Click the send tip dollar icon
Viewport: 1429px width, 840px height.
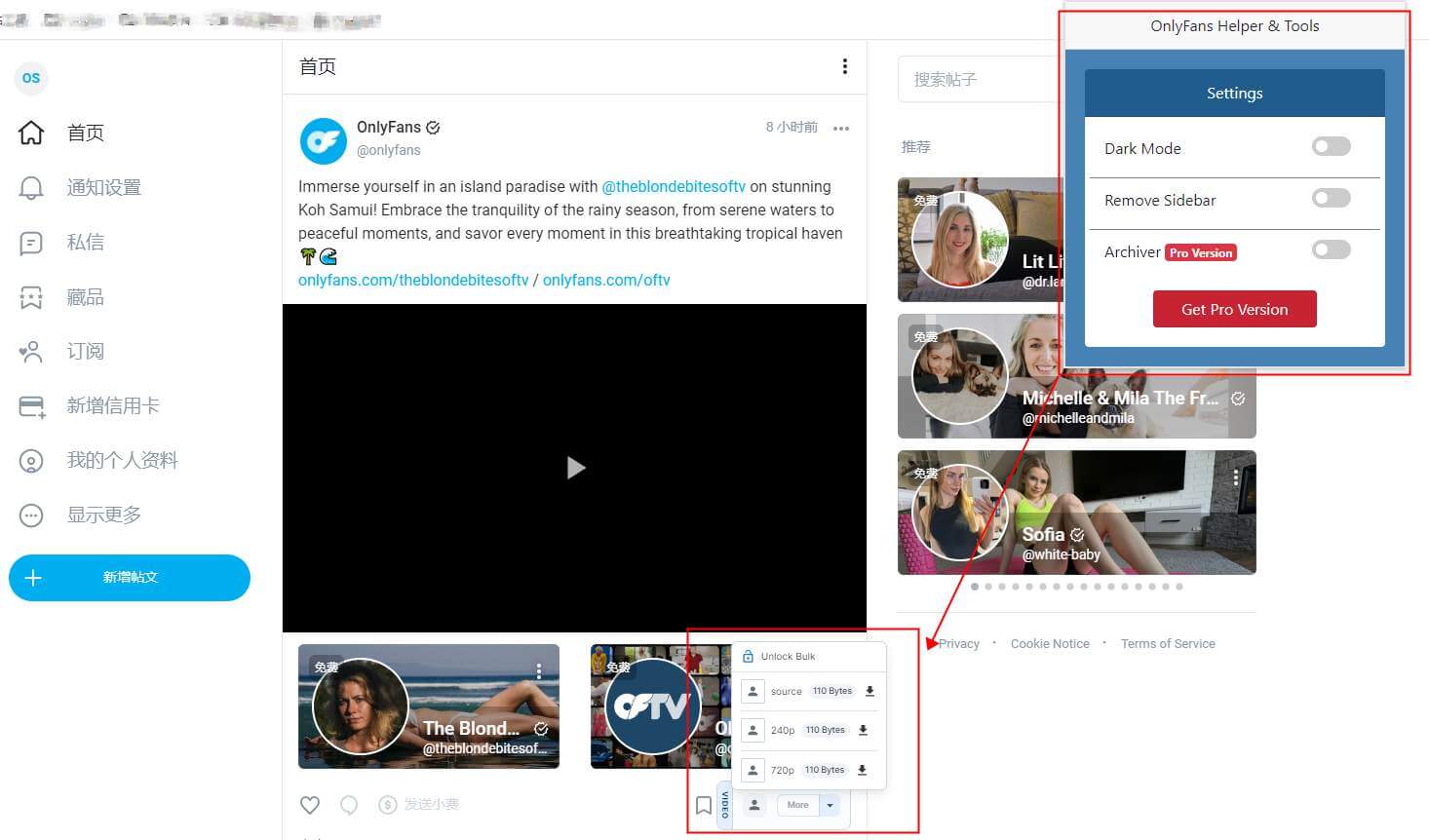(x=387, y=805)
